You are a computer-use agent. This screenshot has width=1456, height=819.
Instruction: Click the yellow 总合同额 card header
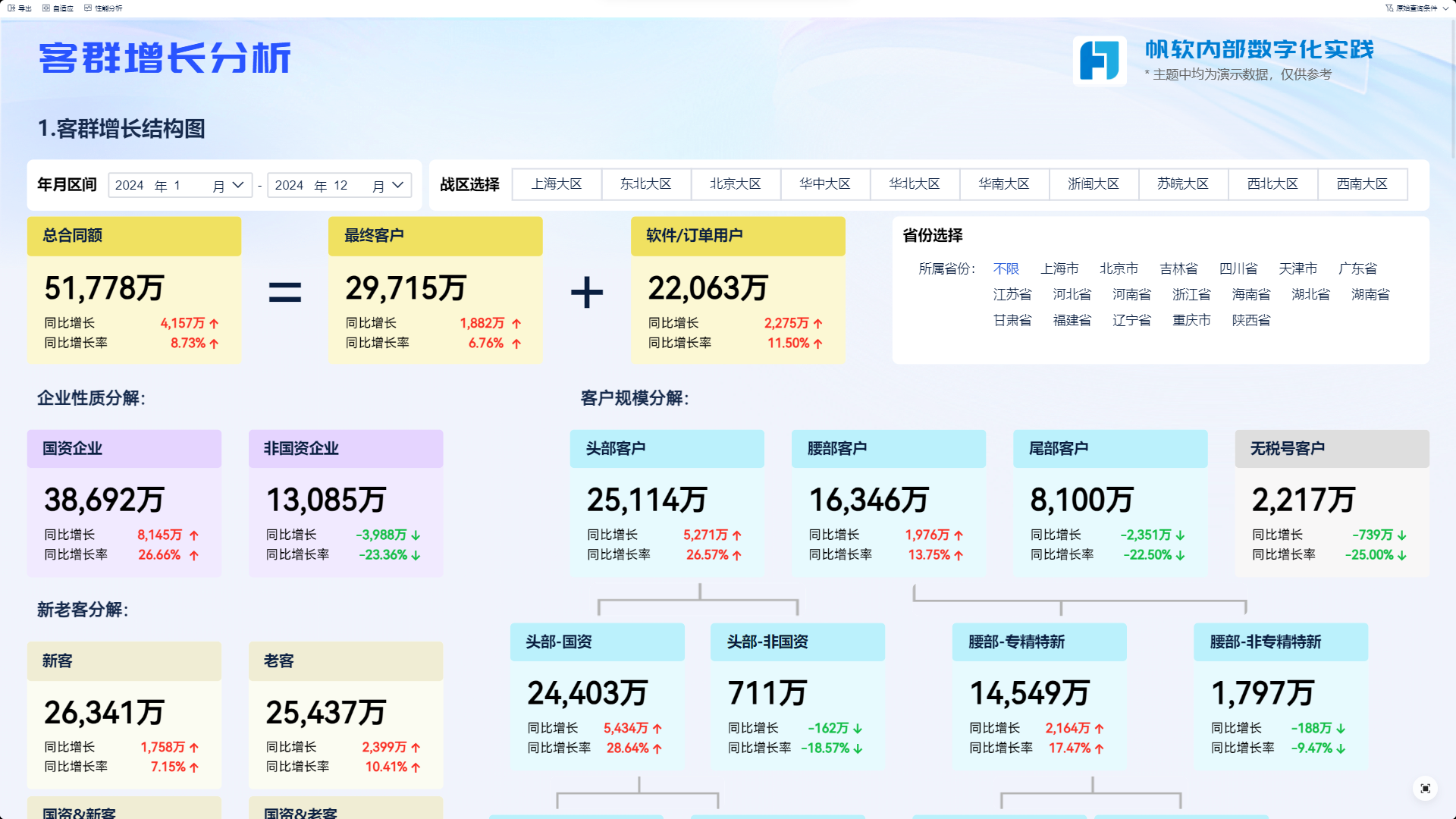[x=134, y=236]
